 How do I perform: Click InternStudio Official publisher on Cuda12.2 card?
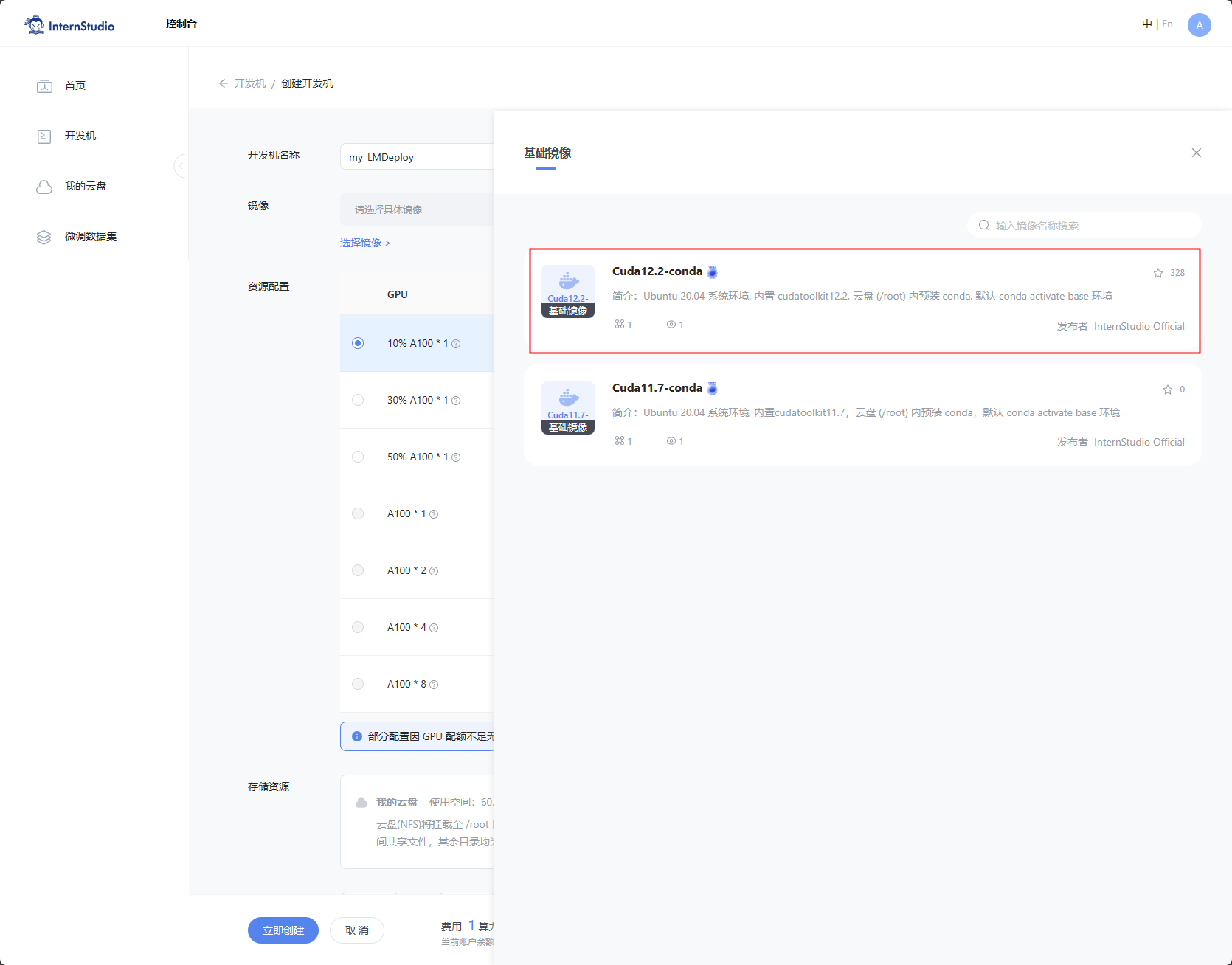tap(1139, 326)
